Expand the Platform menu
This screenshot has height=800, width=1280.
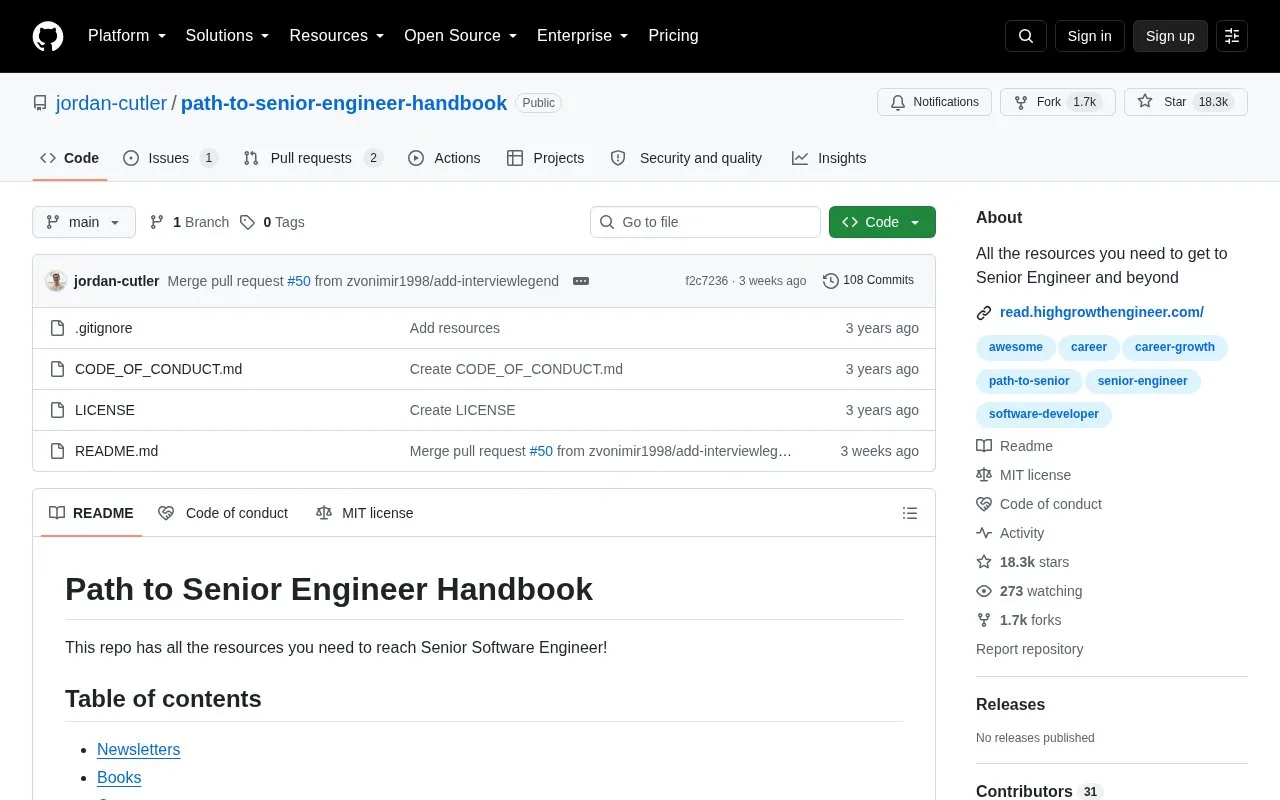click(127, 36)
